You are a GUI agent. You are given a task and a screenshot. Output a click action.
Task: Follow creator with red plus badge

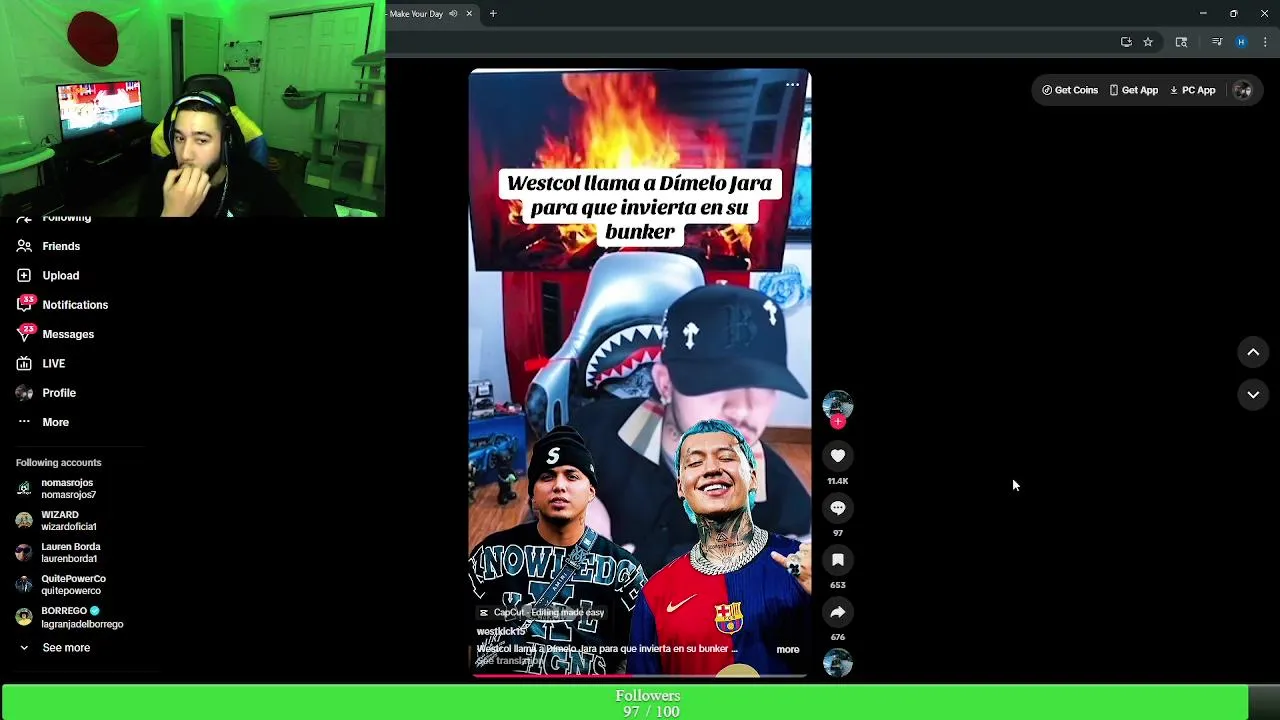click(838, 422)
